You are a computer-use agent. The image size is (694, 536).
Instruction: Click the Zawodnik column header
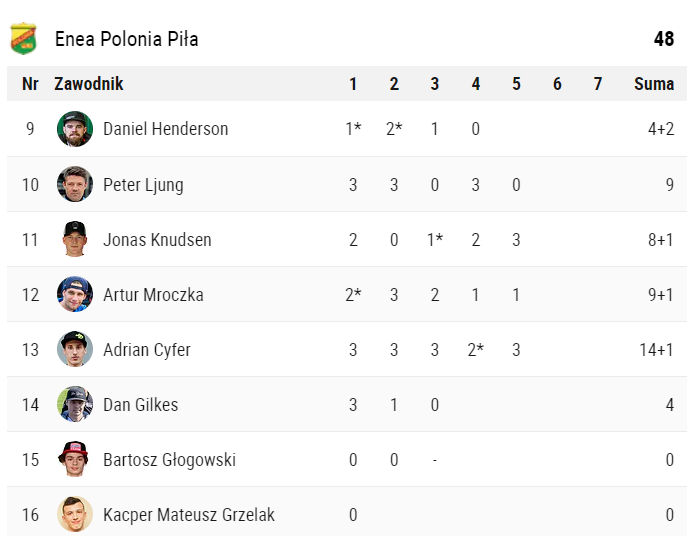tap(89, 84)
